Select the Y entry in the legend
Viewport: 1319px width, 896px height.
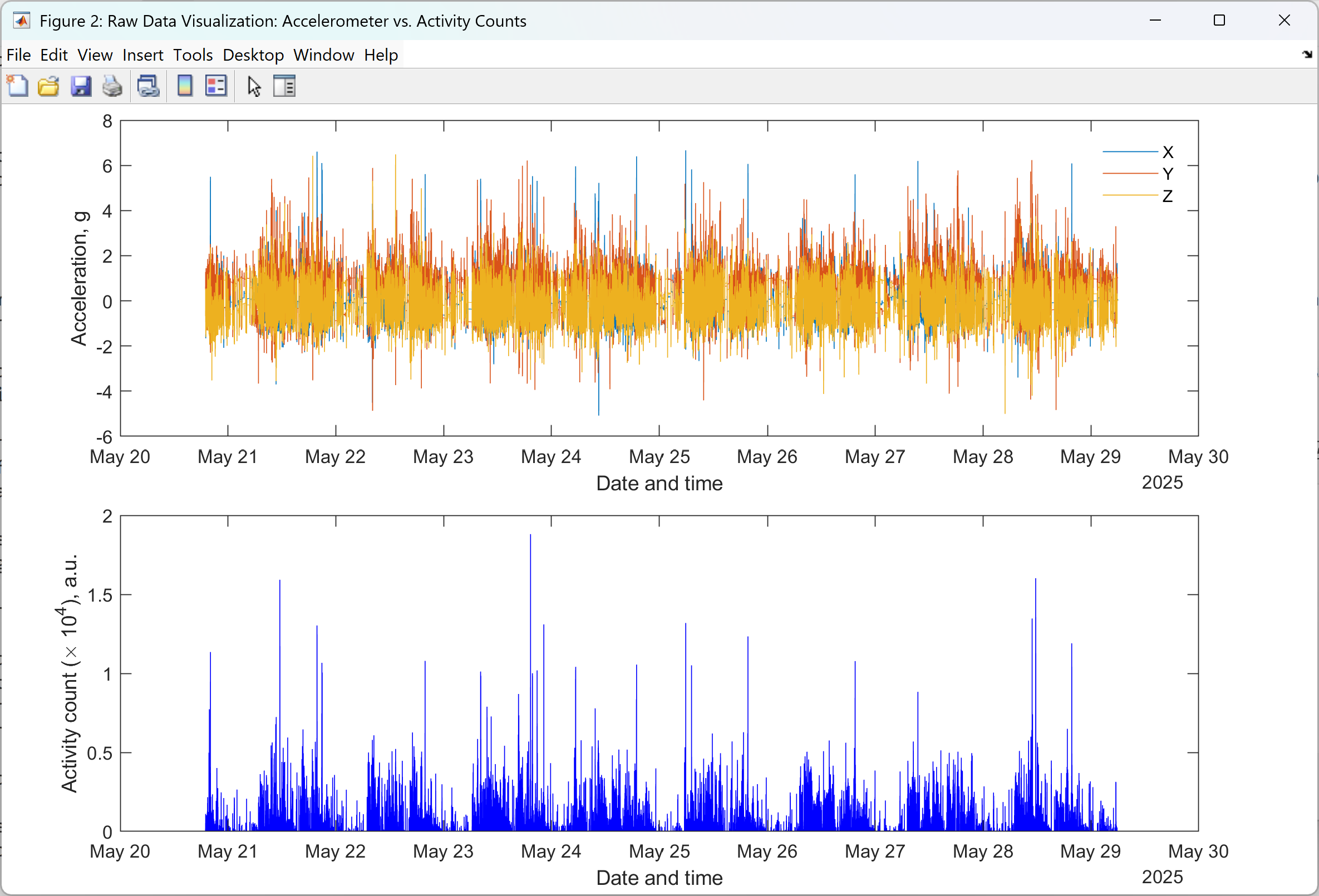[1168, 174]
